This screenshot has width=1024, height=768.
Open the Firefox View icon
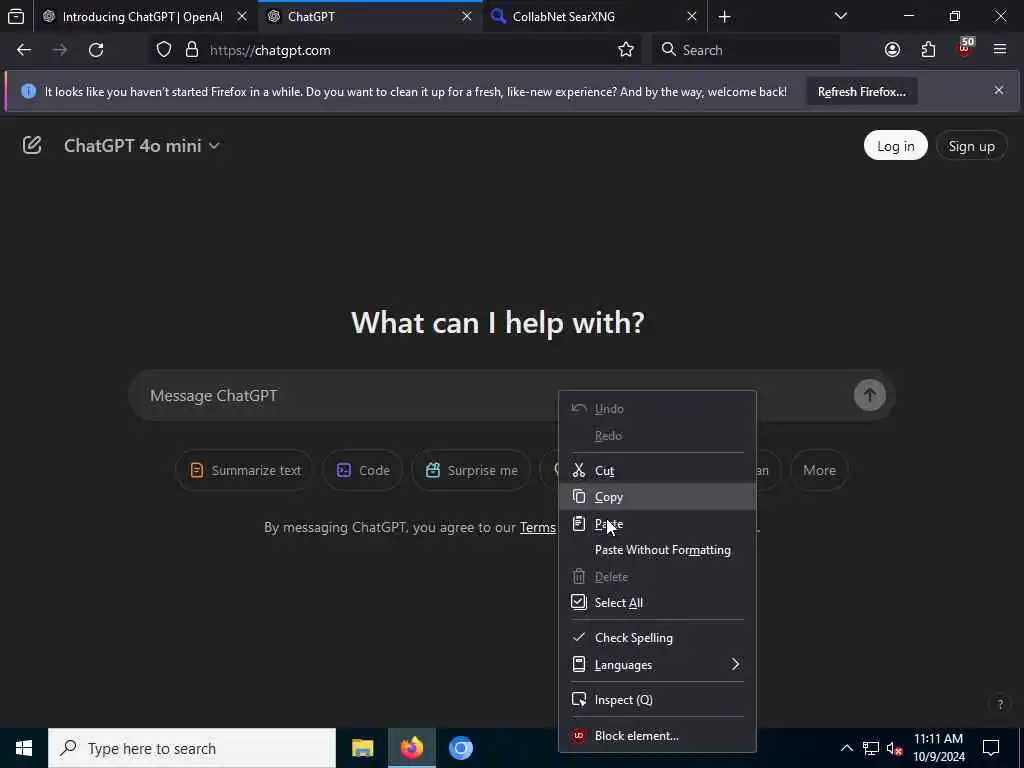coord(16,16)
